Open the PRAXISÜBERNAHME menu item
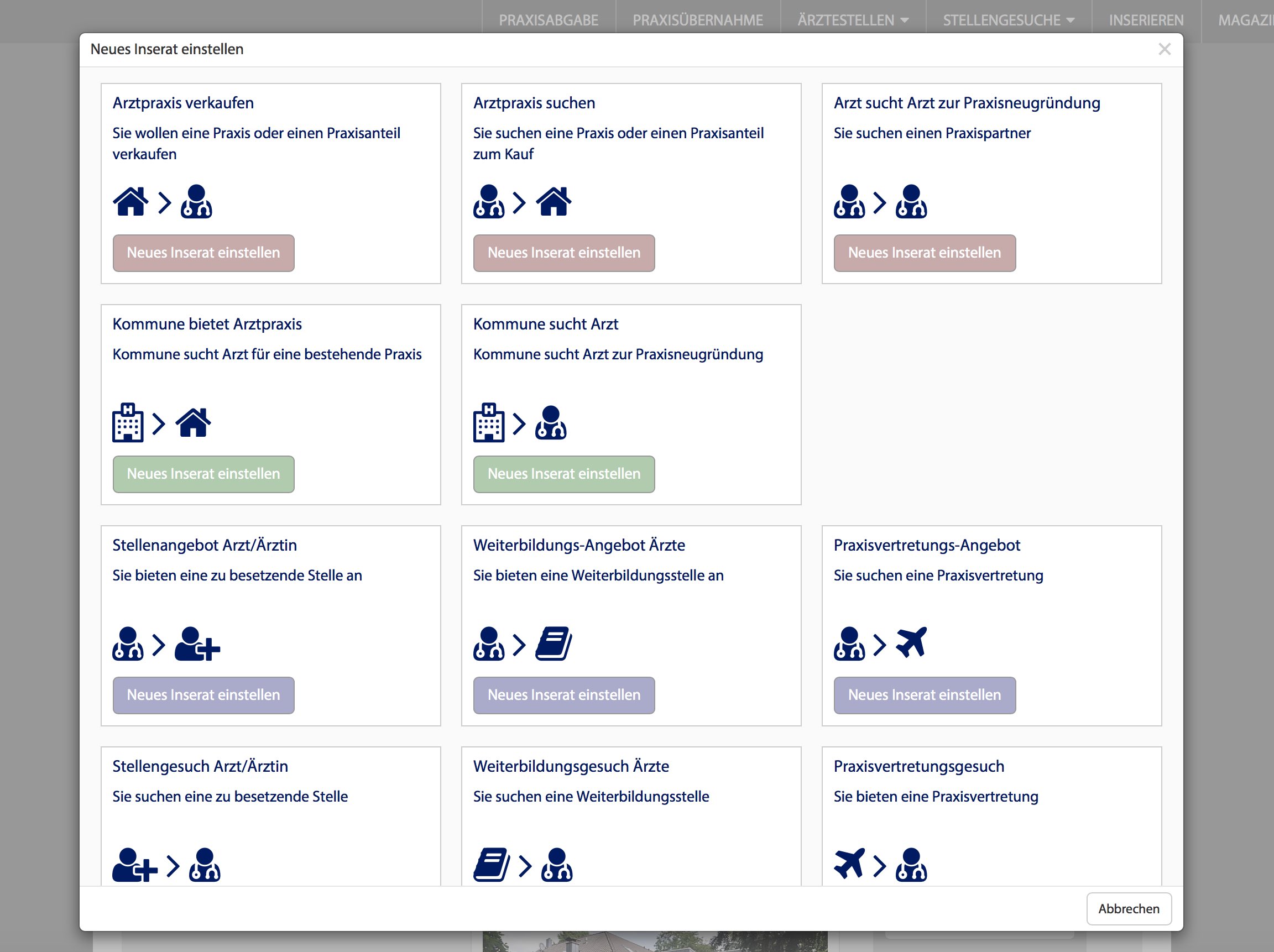Screen dimensions: 1274x952 click(x=697, y=21)
